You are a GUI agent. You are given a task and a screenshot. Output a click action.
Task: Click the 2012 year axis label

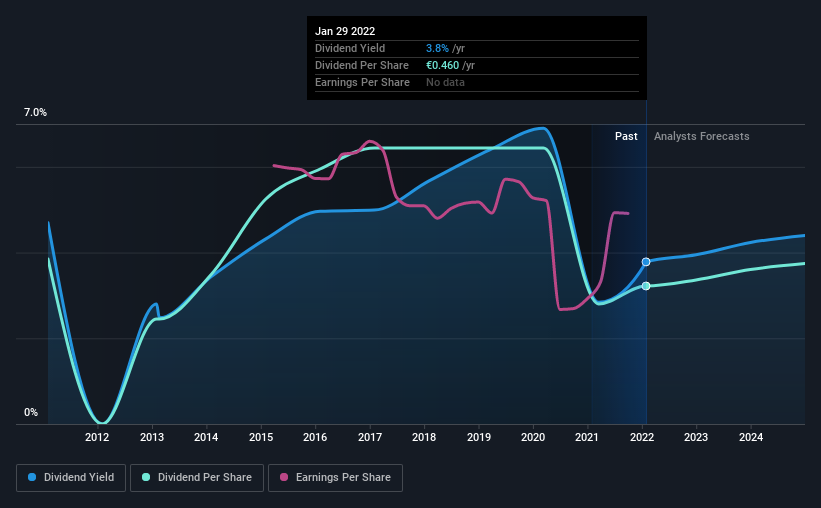97,437
